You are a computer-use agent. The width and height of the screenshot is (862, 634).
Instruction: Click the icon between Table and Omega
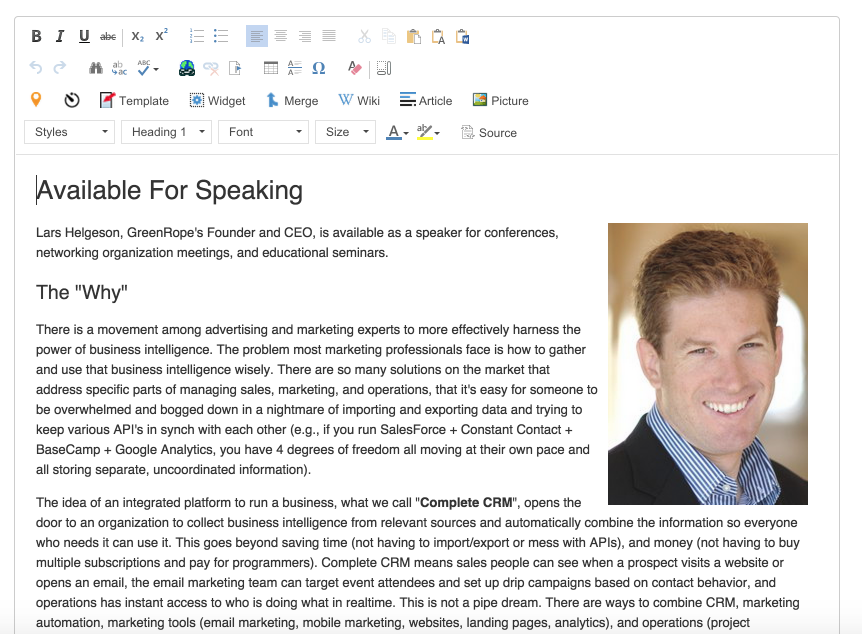pos(295,68)
